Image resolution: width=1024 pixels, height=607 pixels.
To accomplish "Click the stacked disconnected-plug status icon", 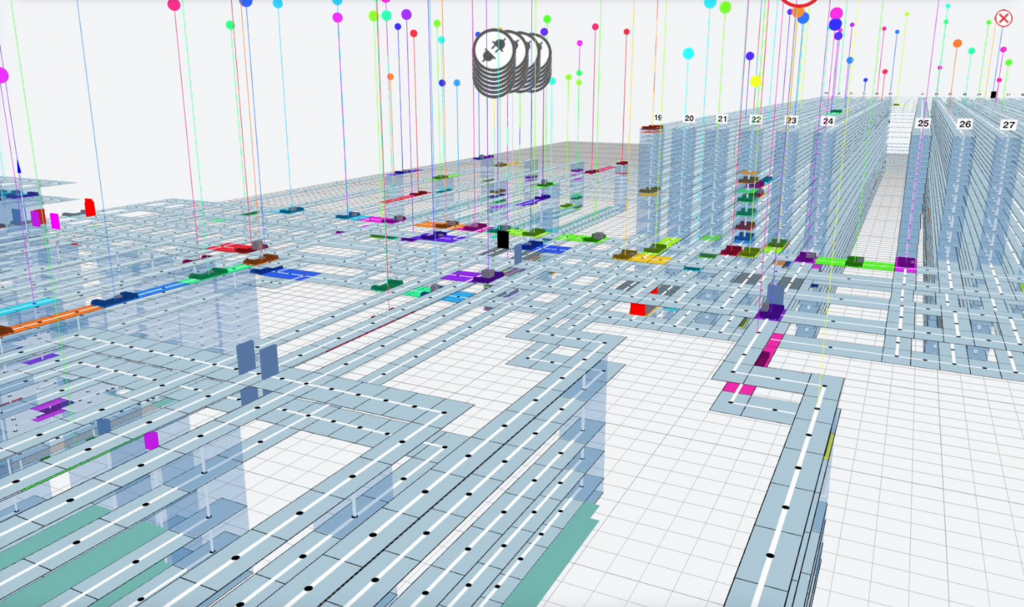I will click(x=510, y=62).
